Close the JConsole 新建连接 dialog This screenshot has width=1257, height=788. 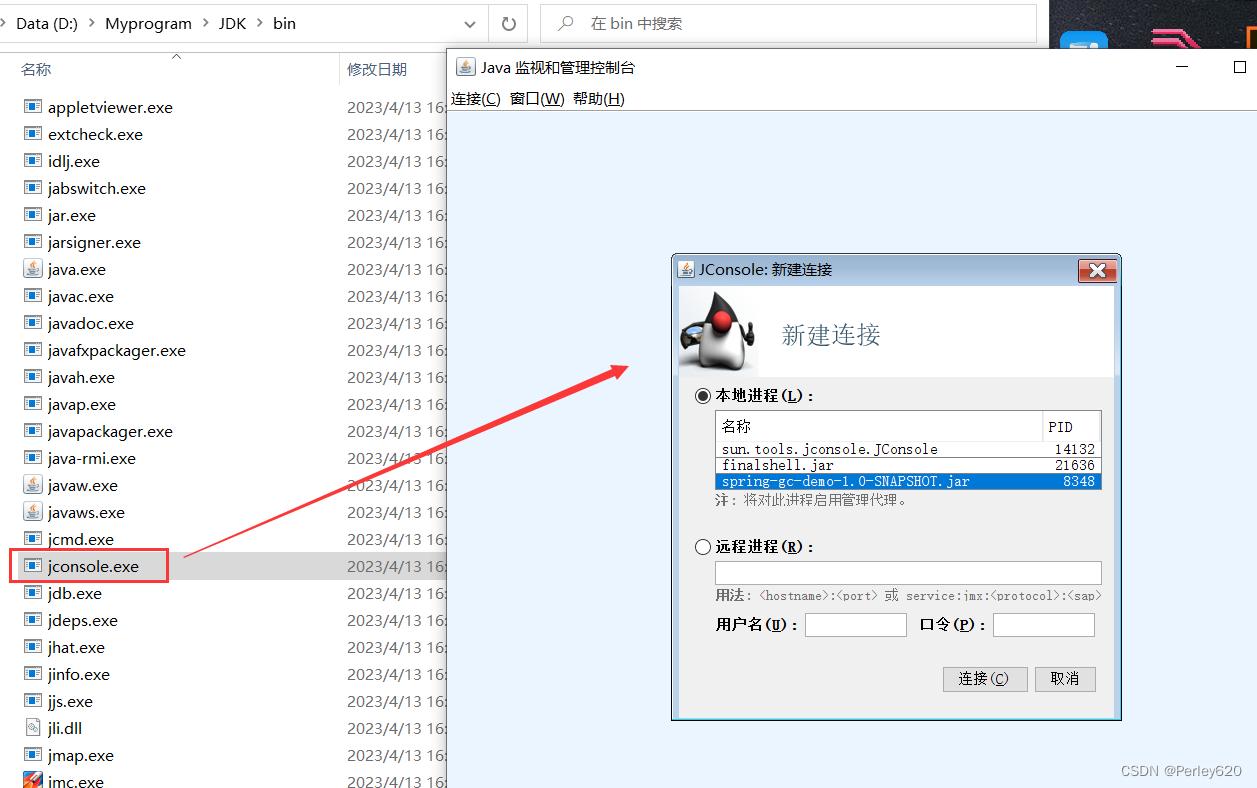click(1097, 270)
